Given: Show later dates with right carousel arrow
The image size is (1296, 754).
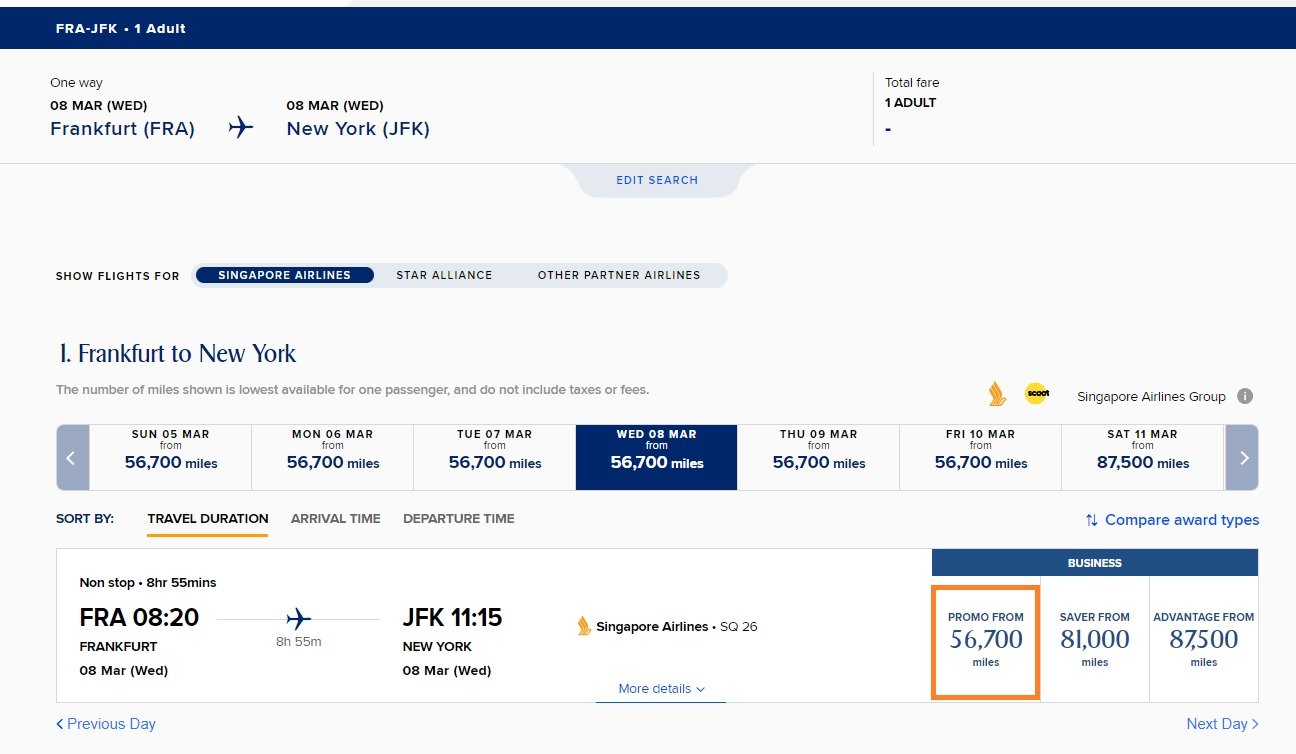Looking at the screenshot, I should click(x=1242, y=458).
